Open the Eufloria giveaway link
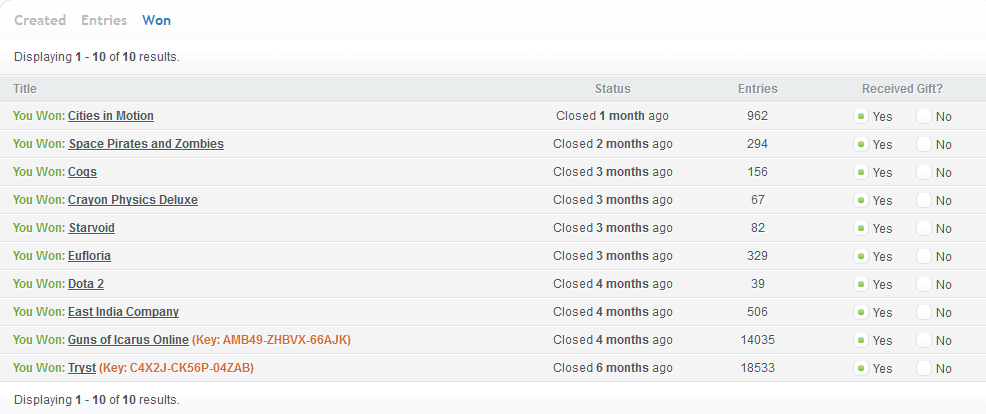This screenshot has width=986, height=414. point(89,255)
